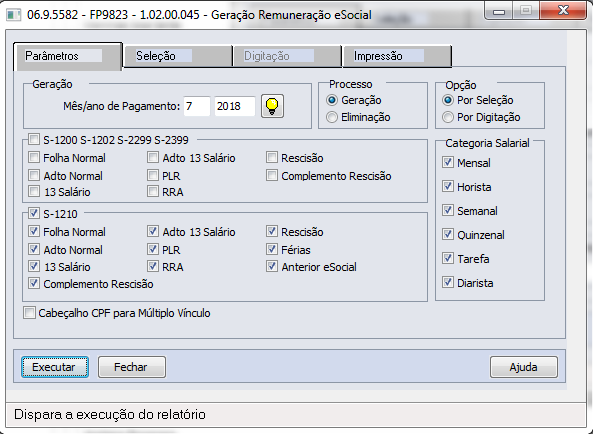
Task: Uncheck the Diarista salary category
Action: pyautogui.click(x=448, y=282)
